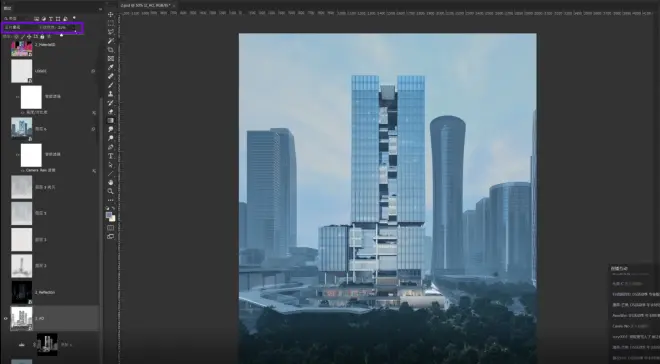Select the Blur tool

111,129
